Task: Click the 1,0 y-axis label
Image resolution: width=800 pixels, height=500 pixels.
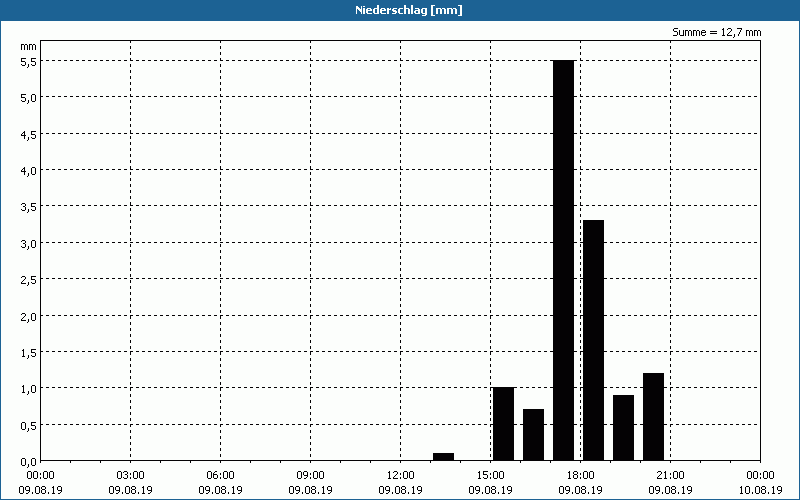Action: [x=28, y=389]
